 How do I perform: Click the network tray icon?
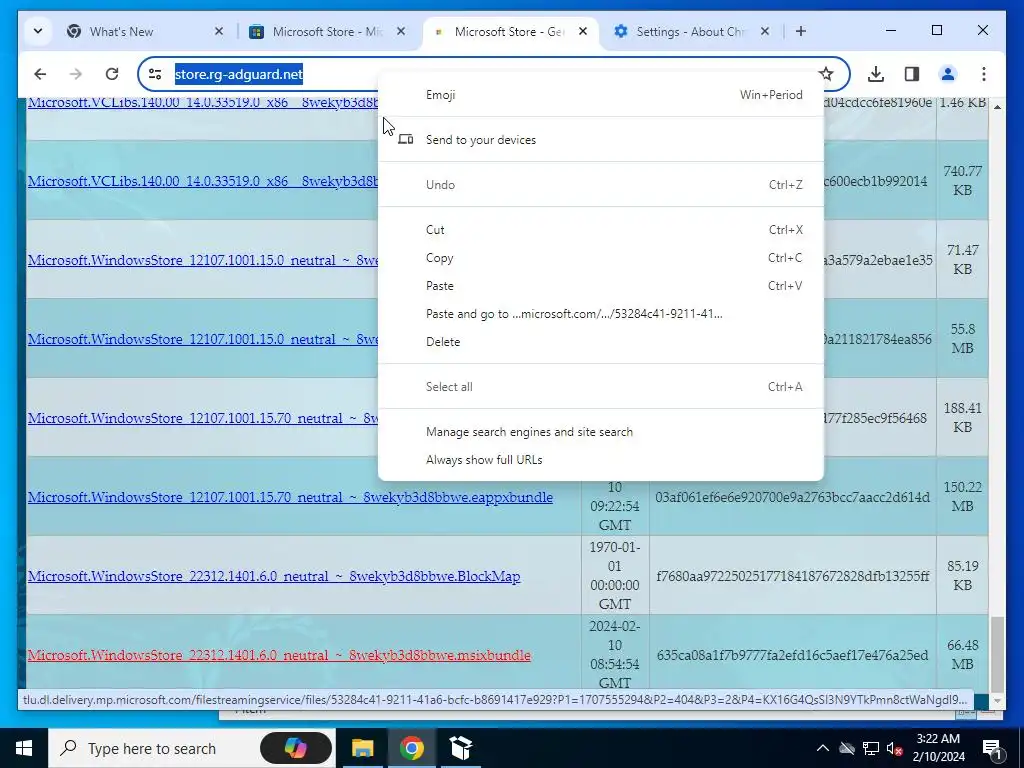[871, 748]
